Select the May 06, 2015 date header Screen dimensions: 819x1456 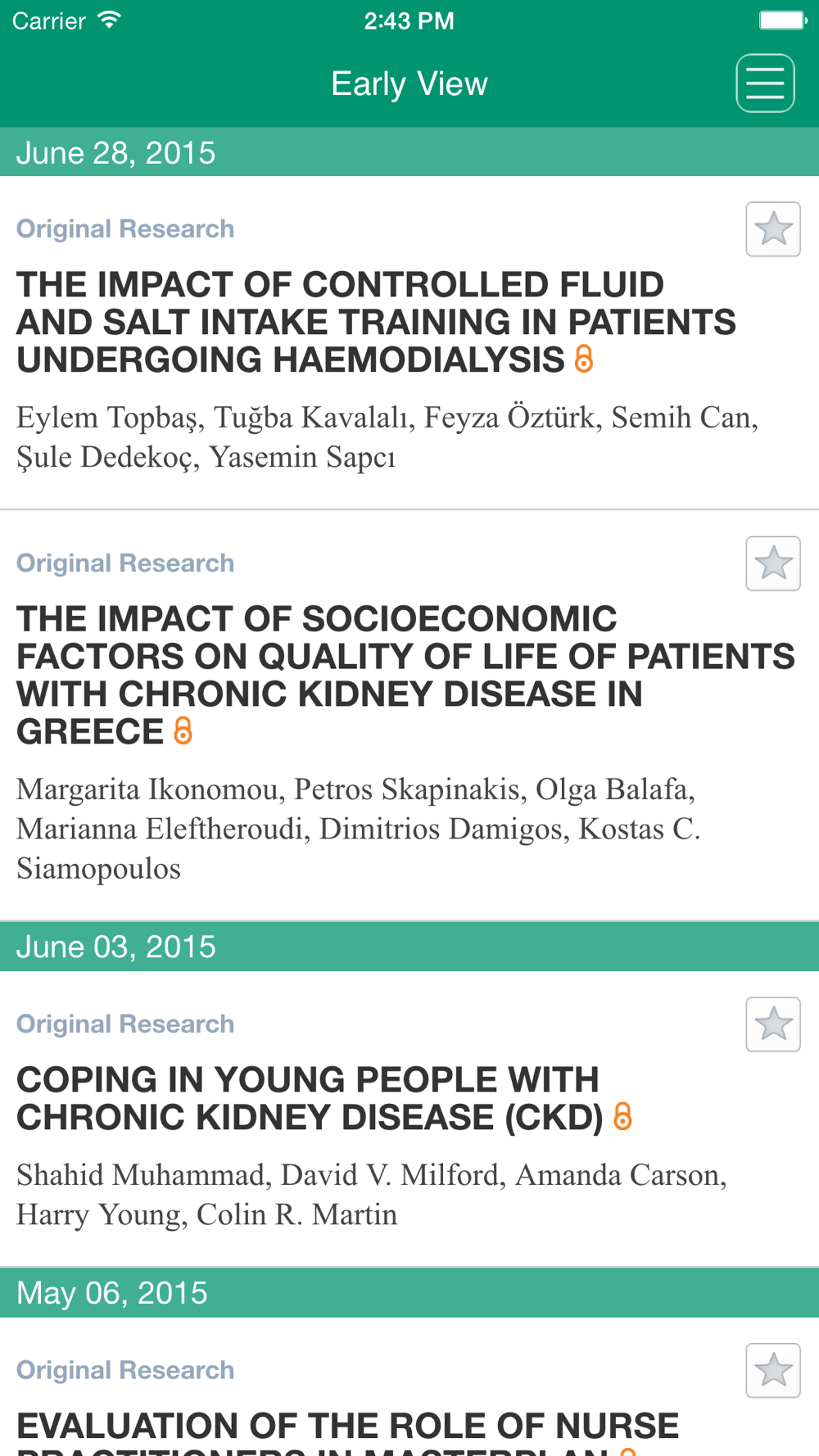pos(409,1293)
